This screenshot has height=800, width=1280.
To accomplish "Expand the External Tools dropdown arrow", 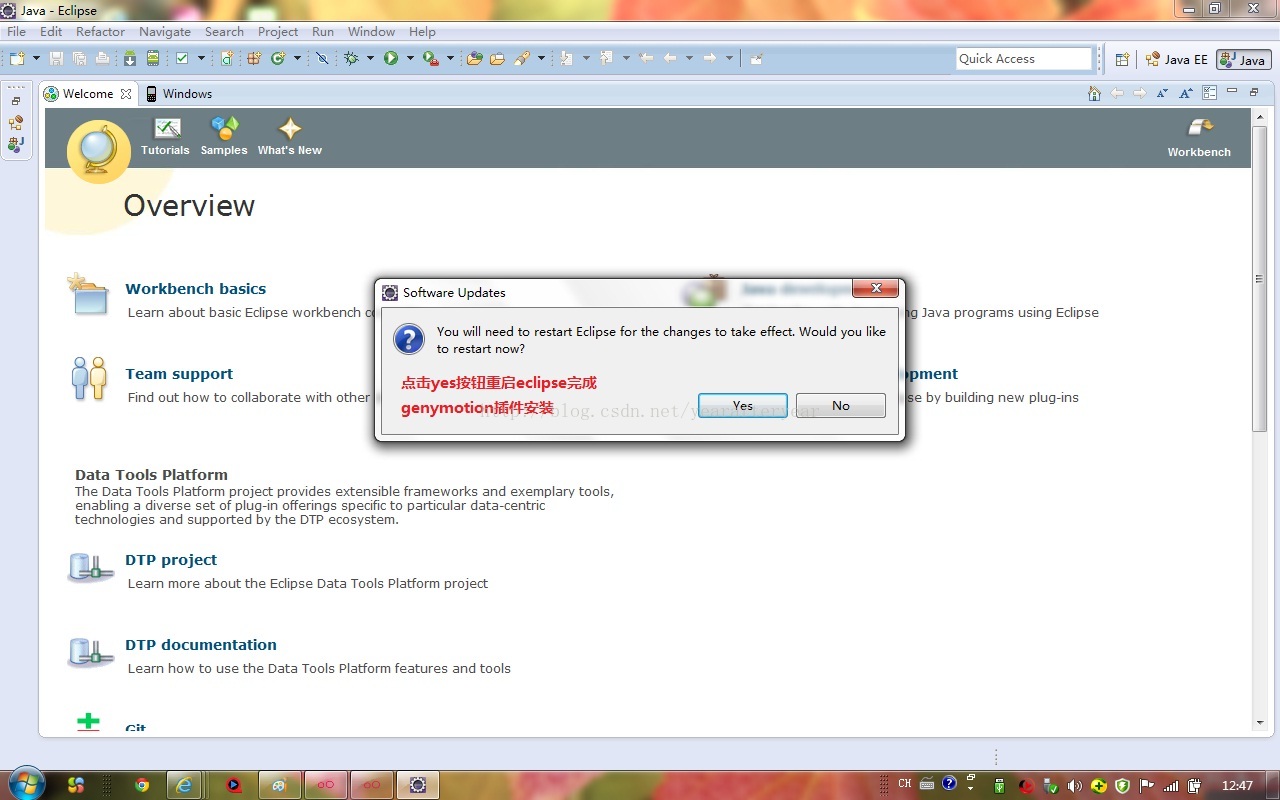I will pos(450,59).
